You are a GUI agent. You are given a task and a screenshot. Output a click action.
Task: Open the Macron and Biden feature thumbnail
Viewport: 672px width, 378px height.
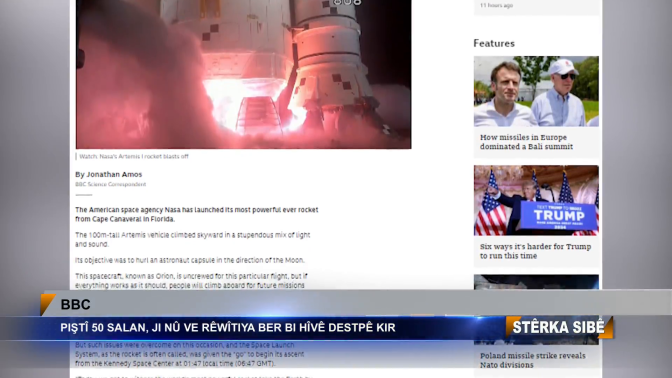(536, 91)
